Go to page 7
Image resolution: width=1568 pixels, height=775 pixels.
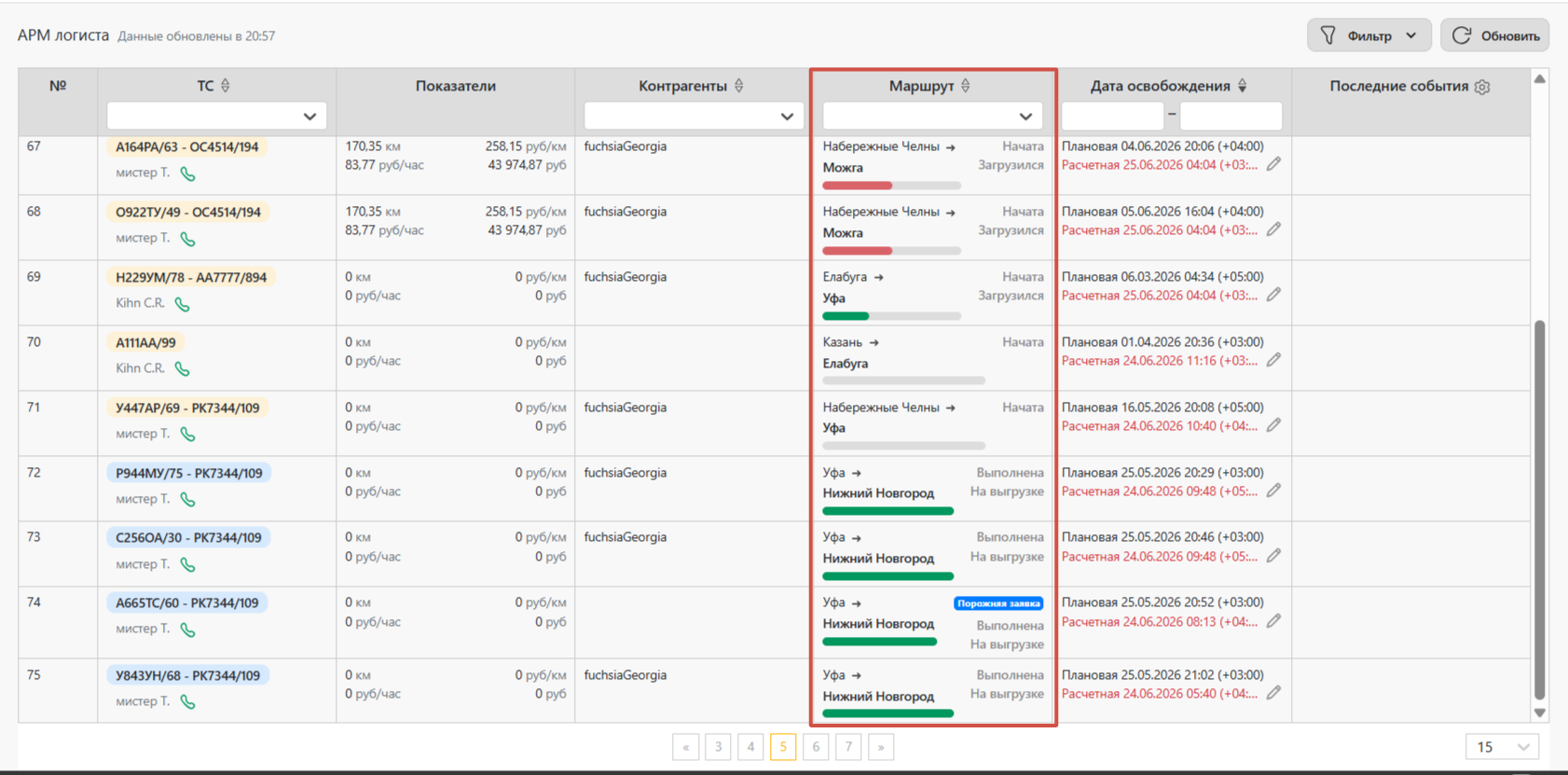coord(848,747)
